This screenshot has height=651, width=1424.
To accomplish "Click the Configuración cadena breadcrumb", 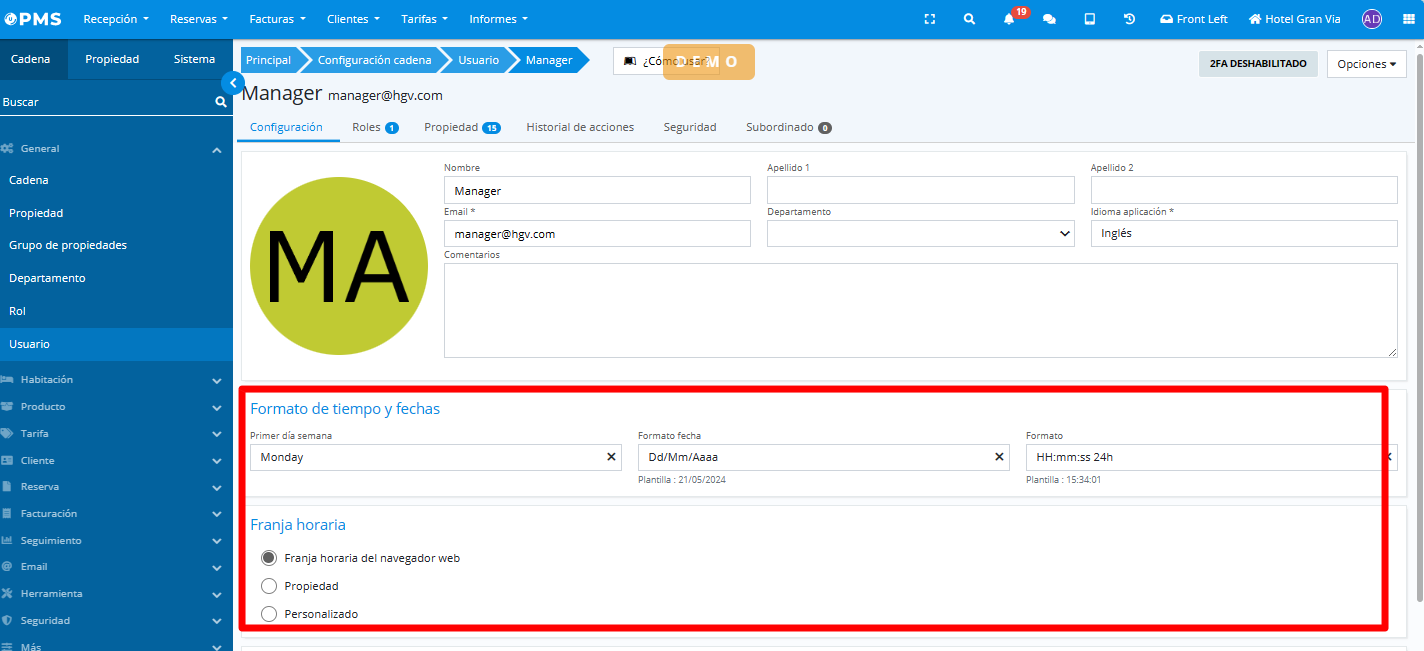I will point(374,60).
